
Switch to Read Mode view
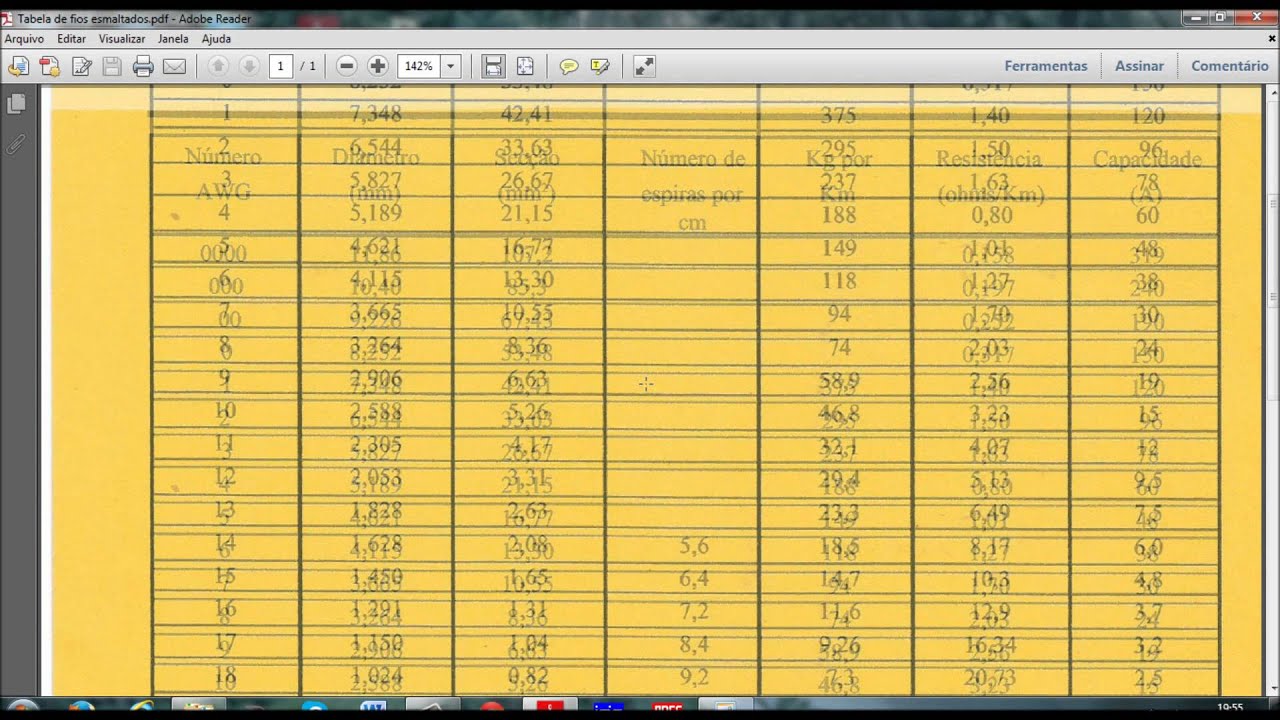tap(645, 66)
